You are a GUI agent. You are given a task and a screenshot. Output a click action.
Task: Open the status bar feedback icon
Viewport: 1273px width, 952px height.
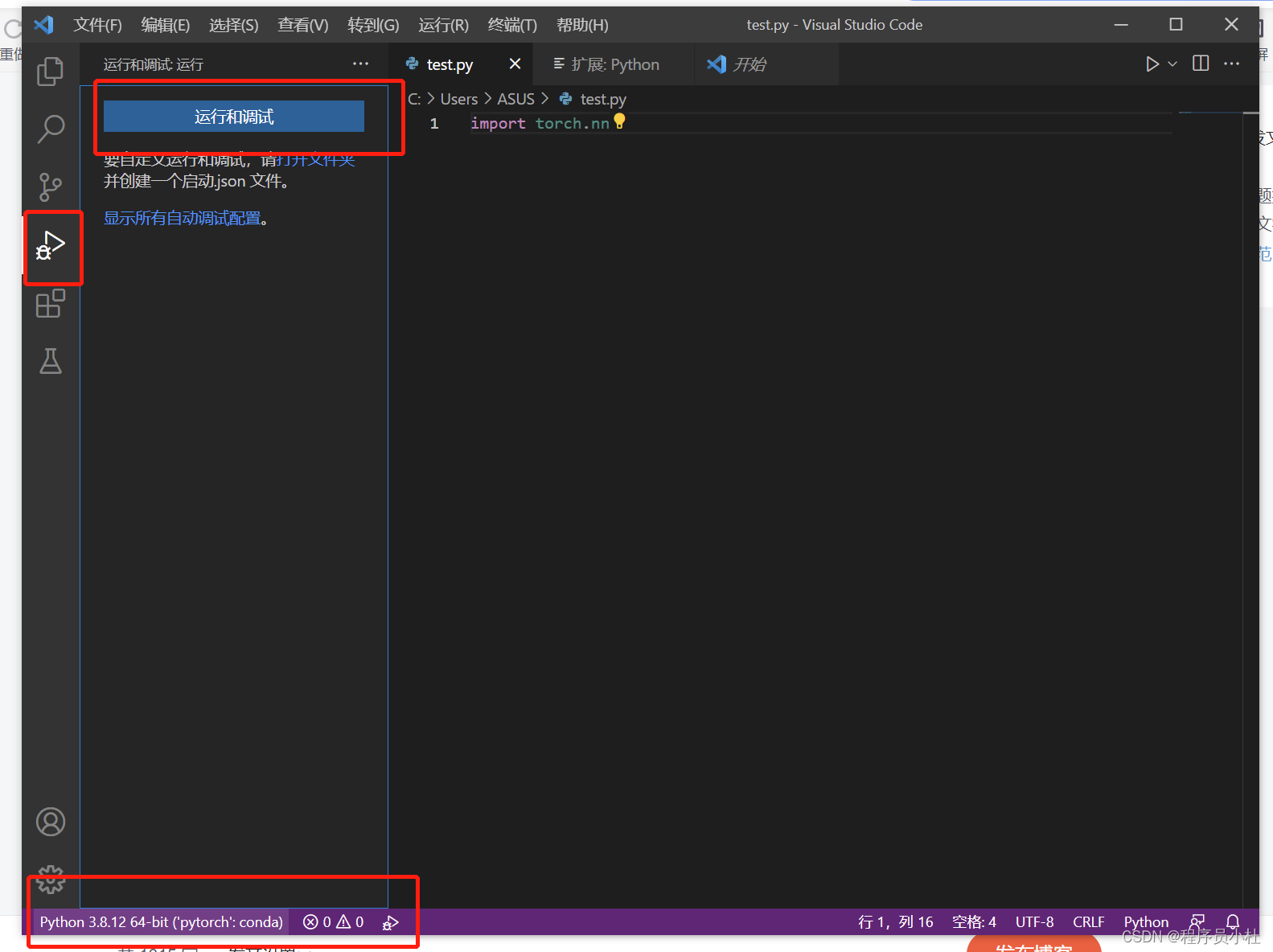(x=1197, y=922)
